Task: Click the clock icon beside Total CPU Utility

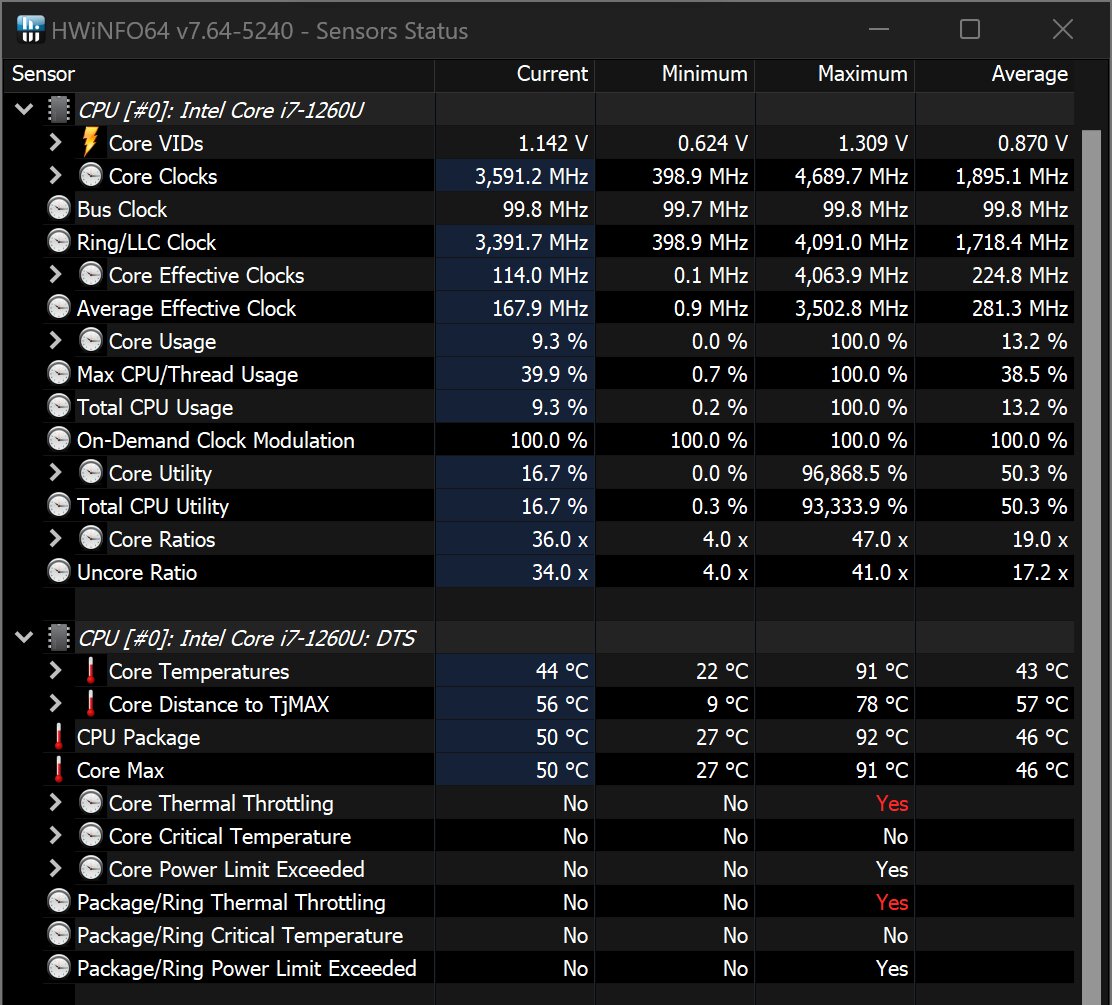Action: coord(59,506)
